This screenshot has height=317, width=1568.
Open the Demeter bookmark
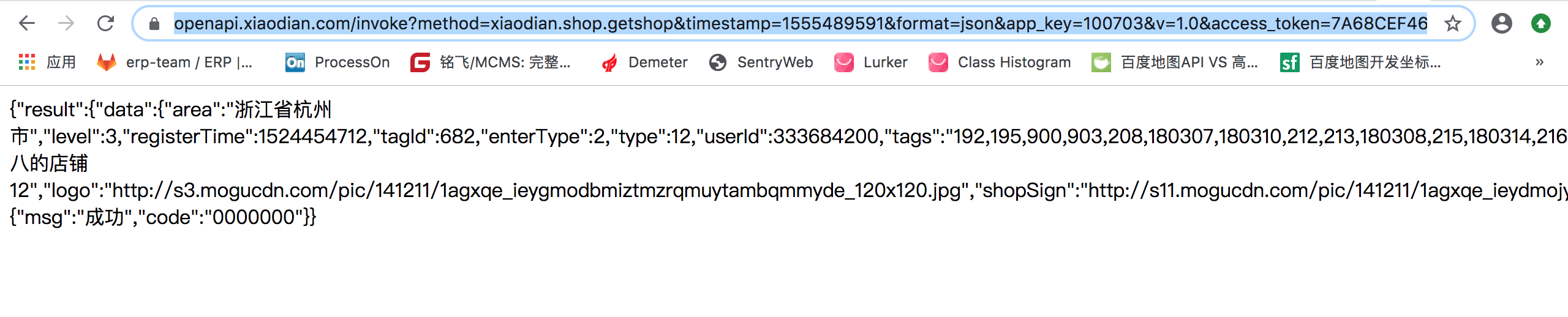[x=644, y=62]
